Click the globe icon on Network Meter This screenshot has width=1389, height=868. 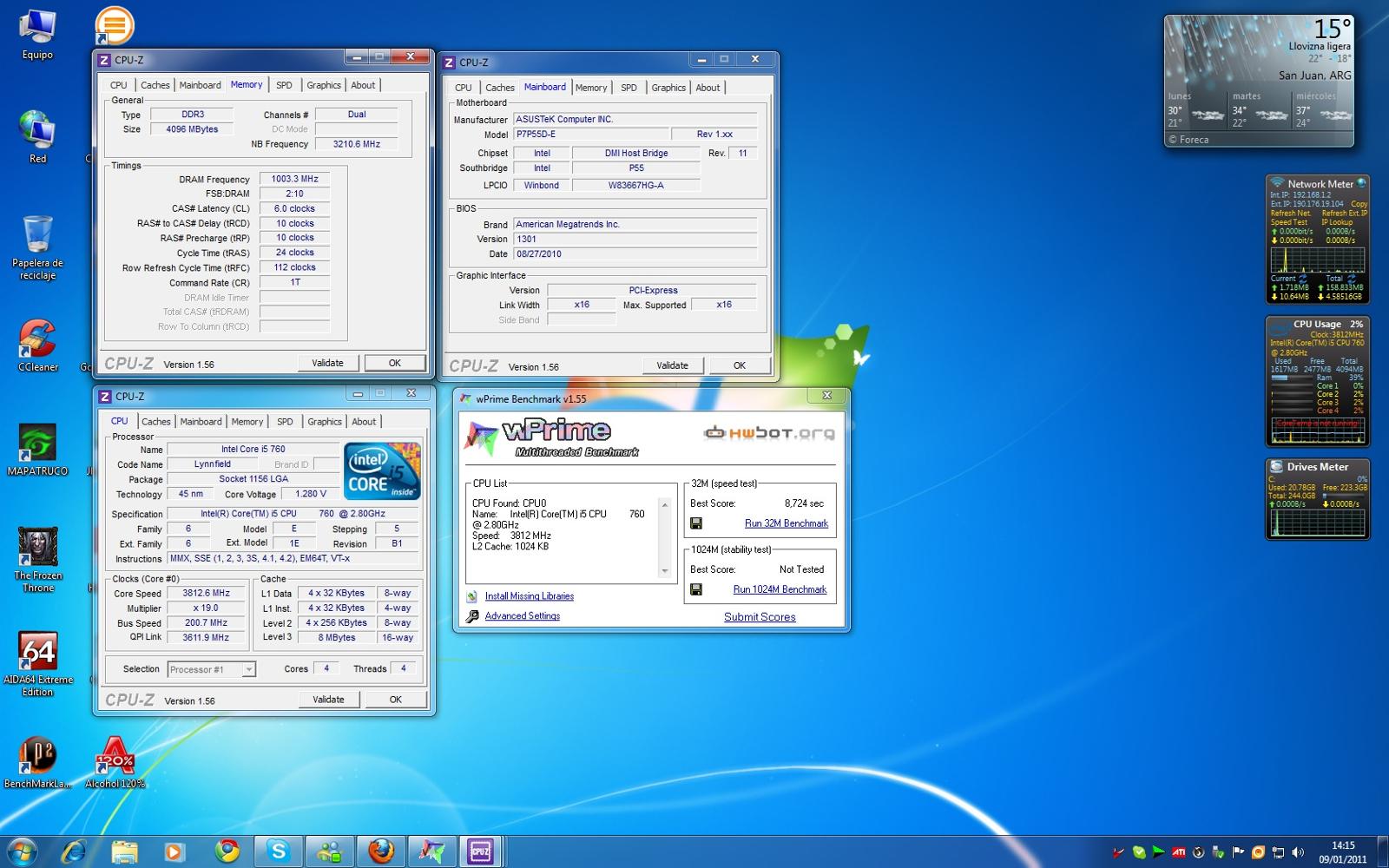tap(1361, 183)
